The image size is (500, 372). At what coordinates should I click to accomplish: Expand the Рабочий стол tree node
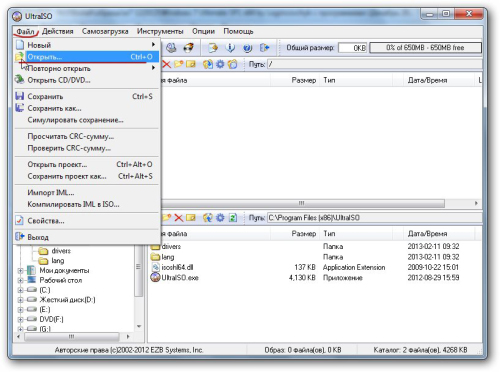(20, 280)
